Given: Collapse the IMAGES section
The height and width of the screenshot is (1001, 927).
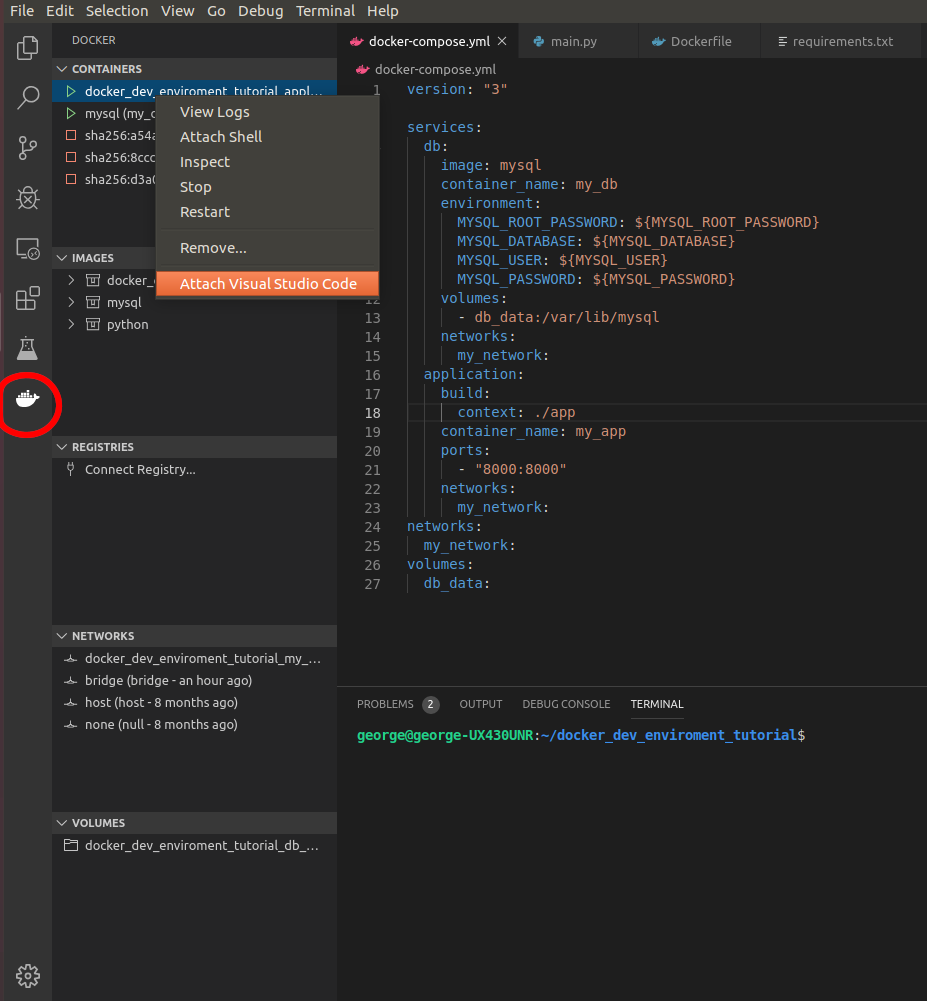Looking at the screenshot, I should pyautogui.click(x=62, y=258).
